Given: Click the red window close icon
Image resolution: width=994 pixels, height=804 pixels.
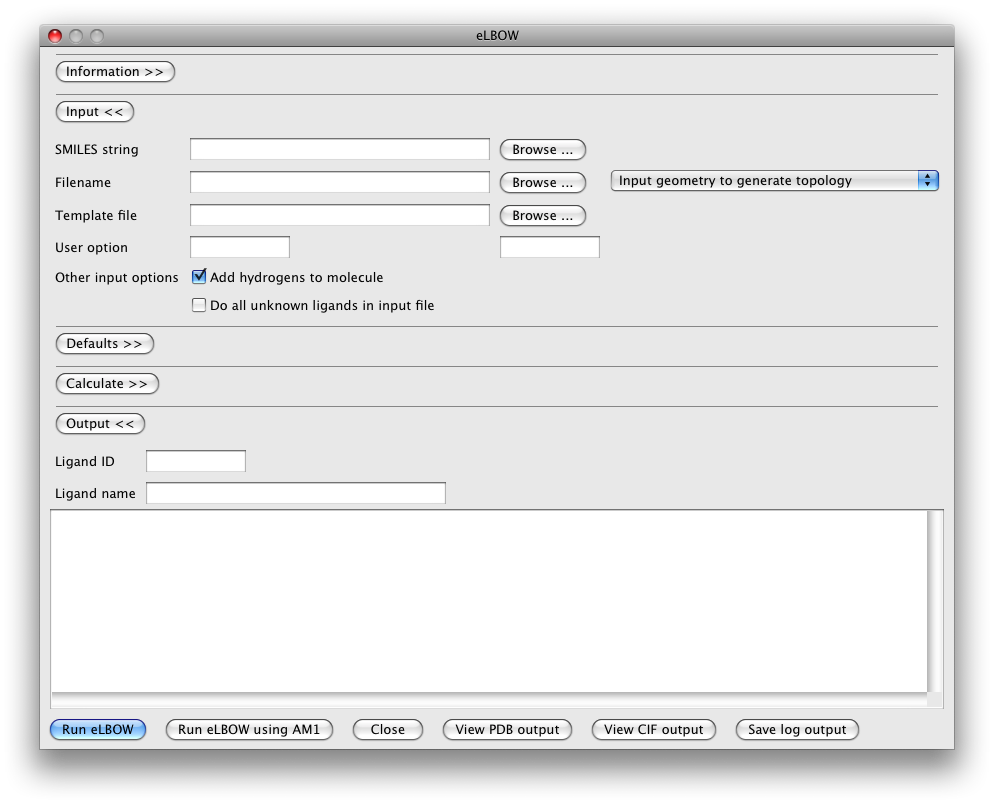Looking at the screenshot, I should pyautogui.click(x=55, y=36).
